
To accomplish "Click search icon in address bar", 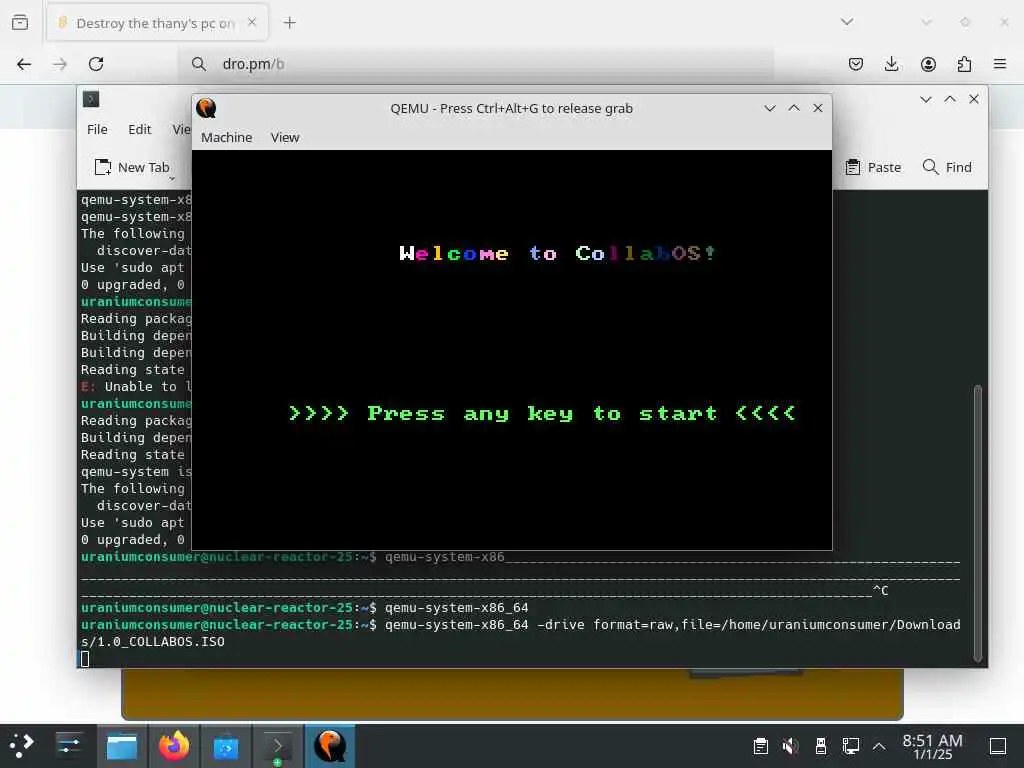I will pyautogui.click(x=199, y=64).
